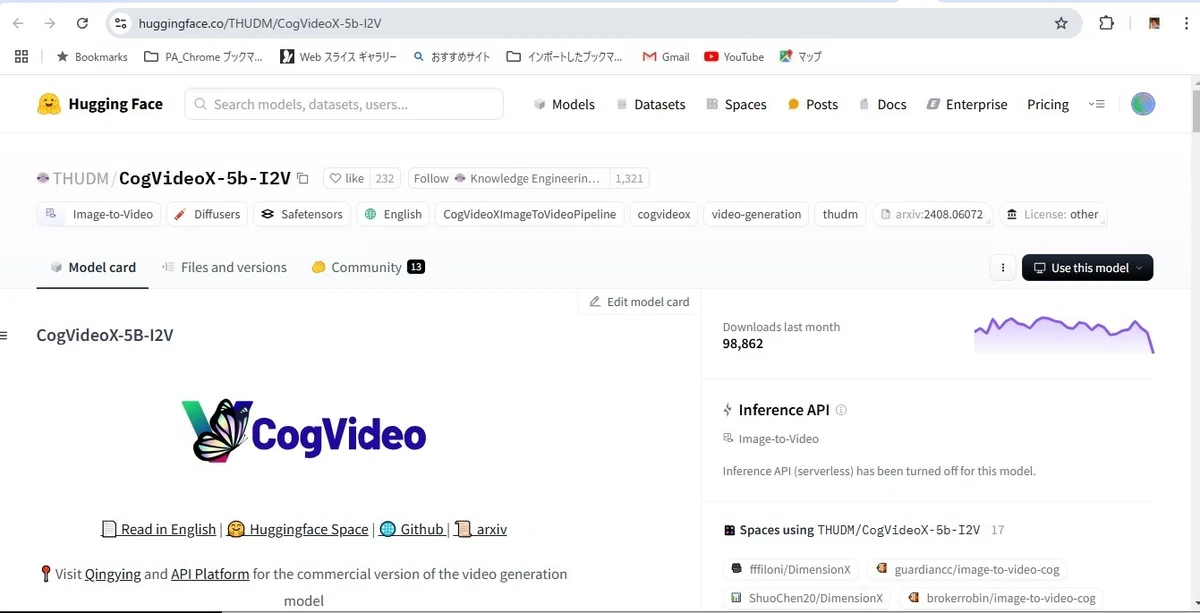1200x613 pixels.
Task: Open the インポートしたブックマ... bookmark folder
Action: pos(565,57)
